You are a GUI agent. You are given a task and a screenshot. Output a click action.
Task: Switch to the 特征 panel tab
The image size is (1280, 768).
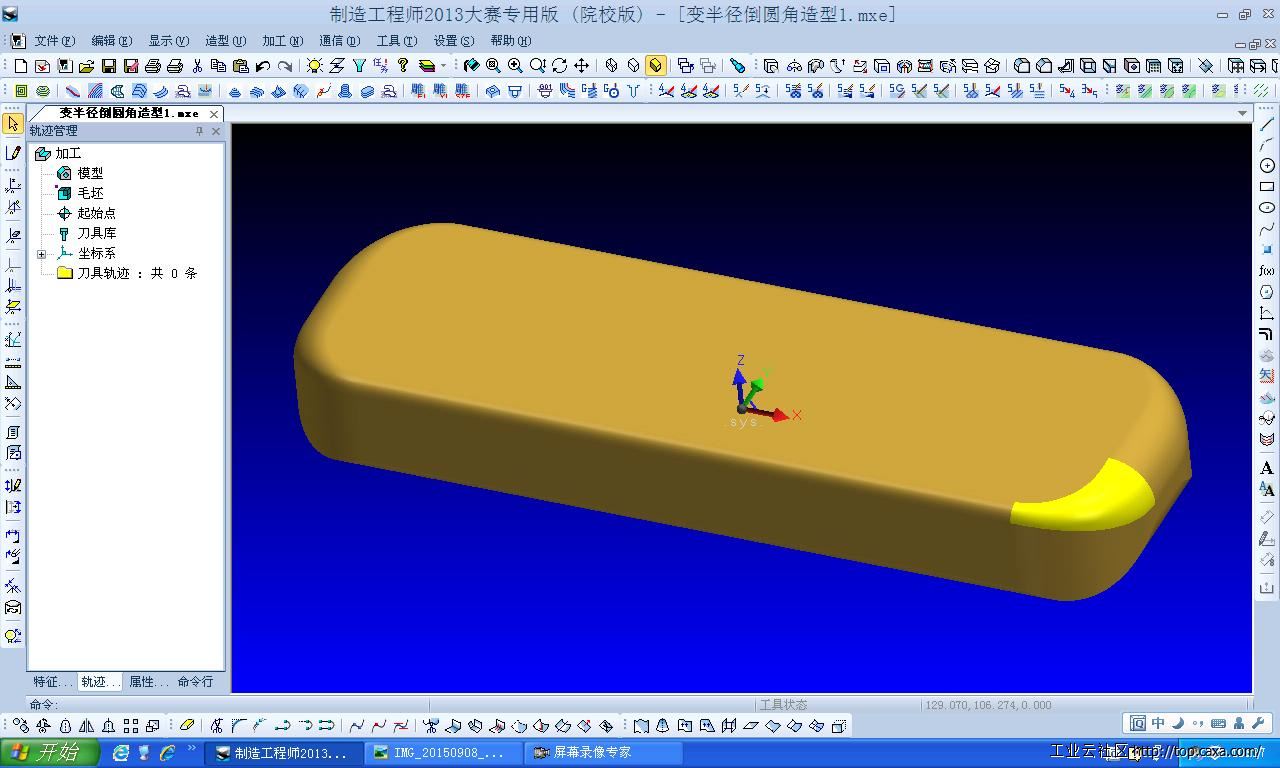pyautogui.click(x=51, y=682)
